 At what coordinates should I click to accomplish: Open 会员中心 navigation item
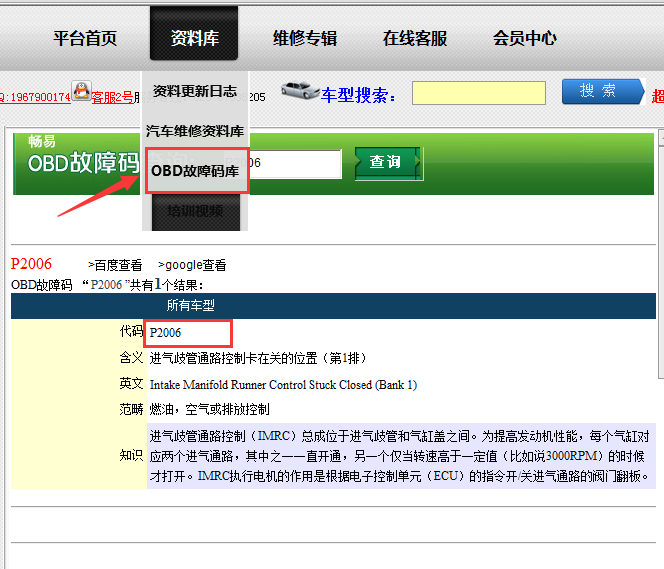point(525,38)
